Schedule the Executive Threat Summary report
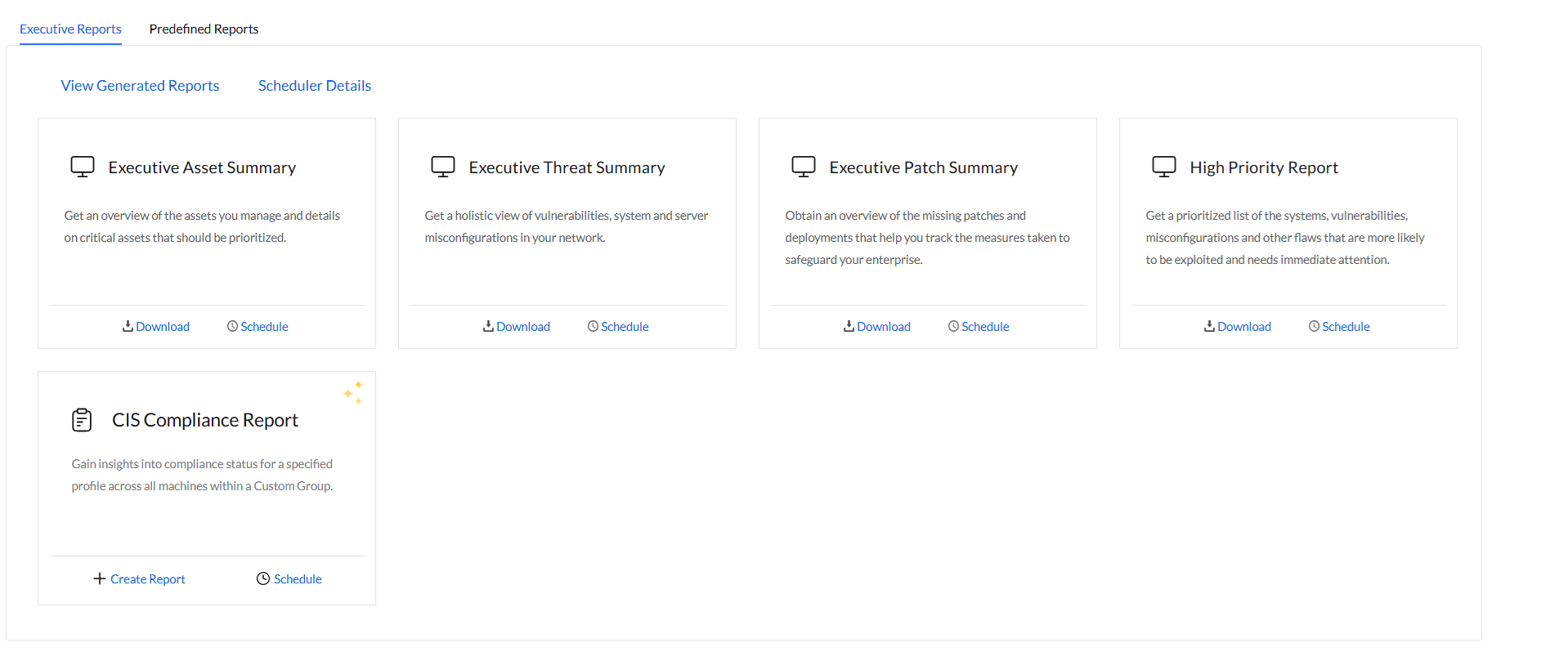This screenshot has height=670, width=1568. [x=618, y=327]
